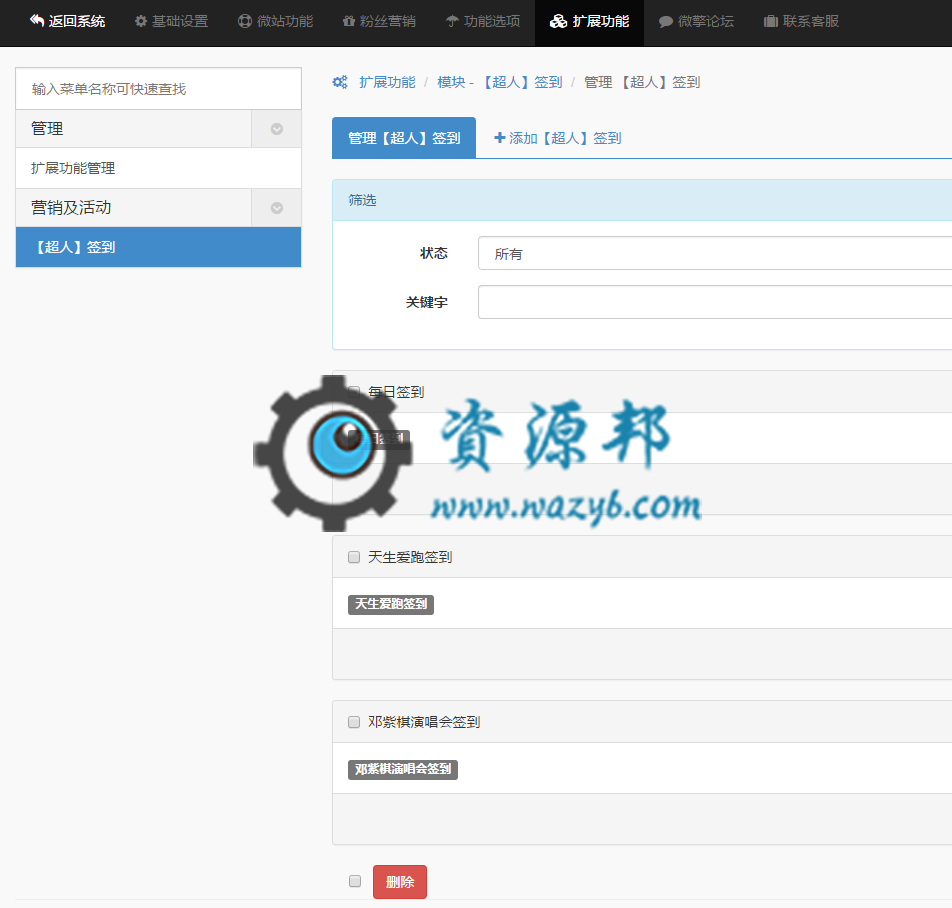
Task: Click the lifebuoy icon beside 微站功能
Action: [x=245, y=21]
